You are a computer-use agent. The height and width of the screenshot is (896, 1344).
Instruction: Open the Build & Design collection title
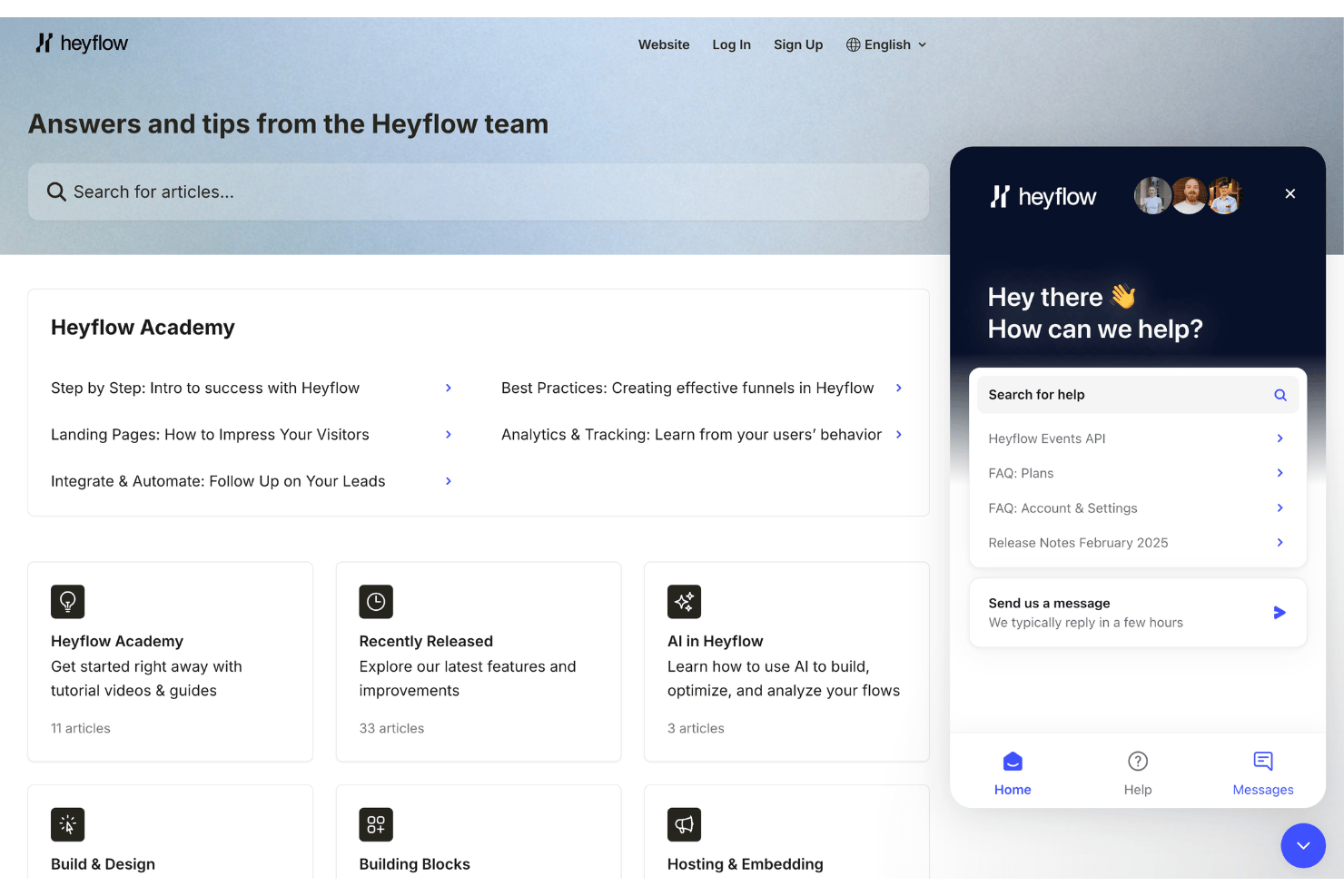103,864
